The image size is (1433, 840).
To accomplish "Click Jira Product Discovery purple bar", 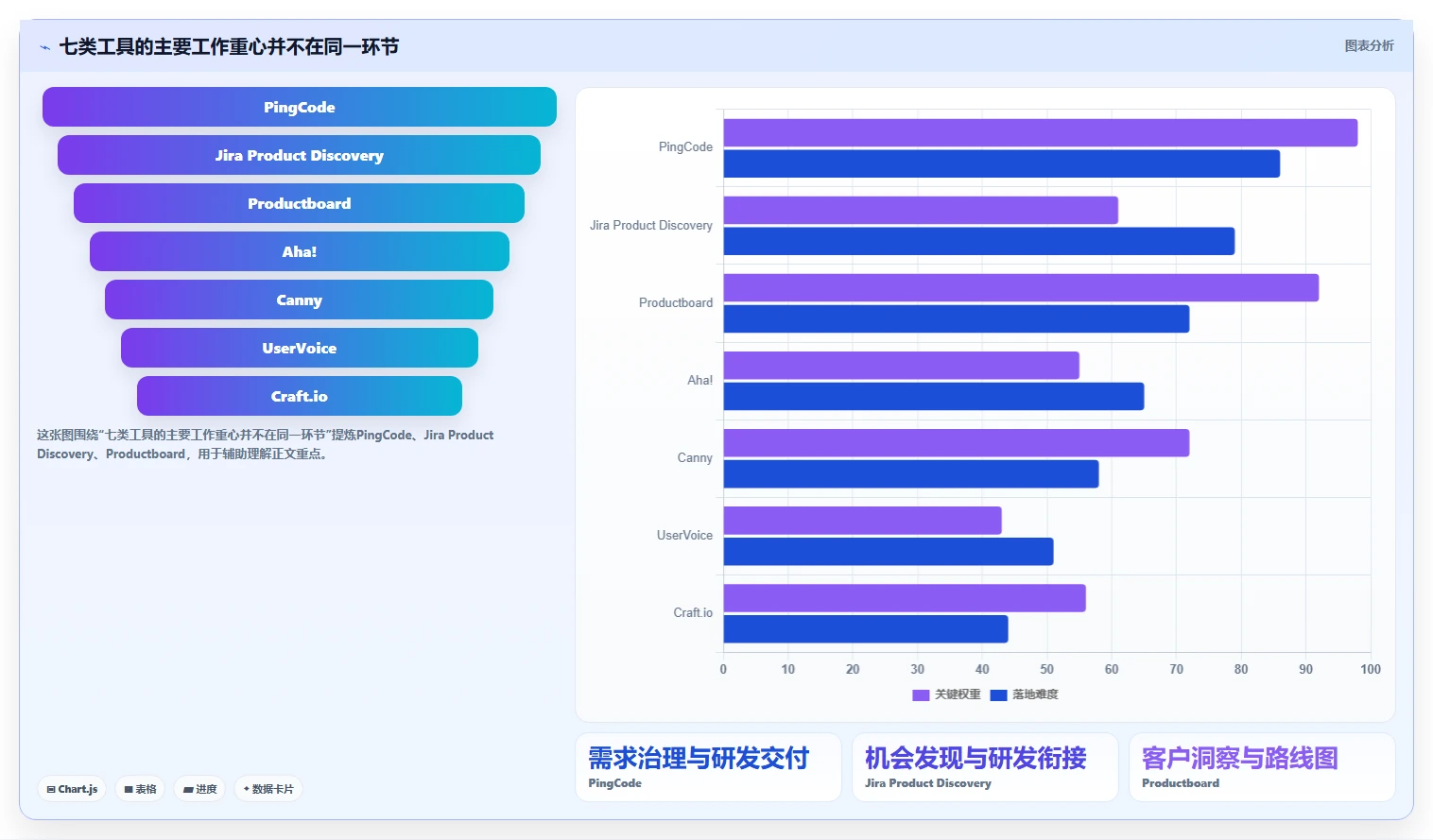I will (x=921, y=211).
